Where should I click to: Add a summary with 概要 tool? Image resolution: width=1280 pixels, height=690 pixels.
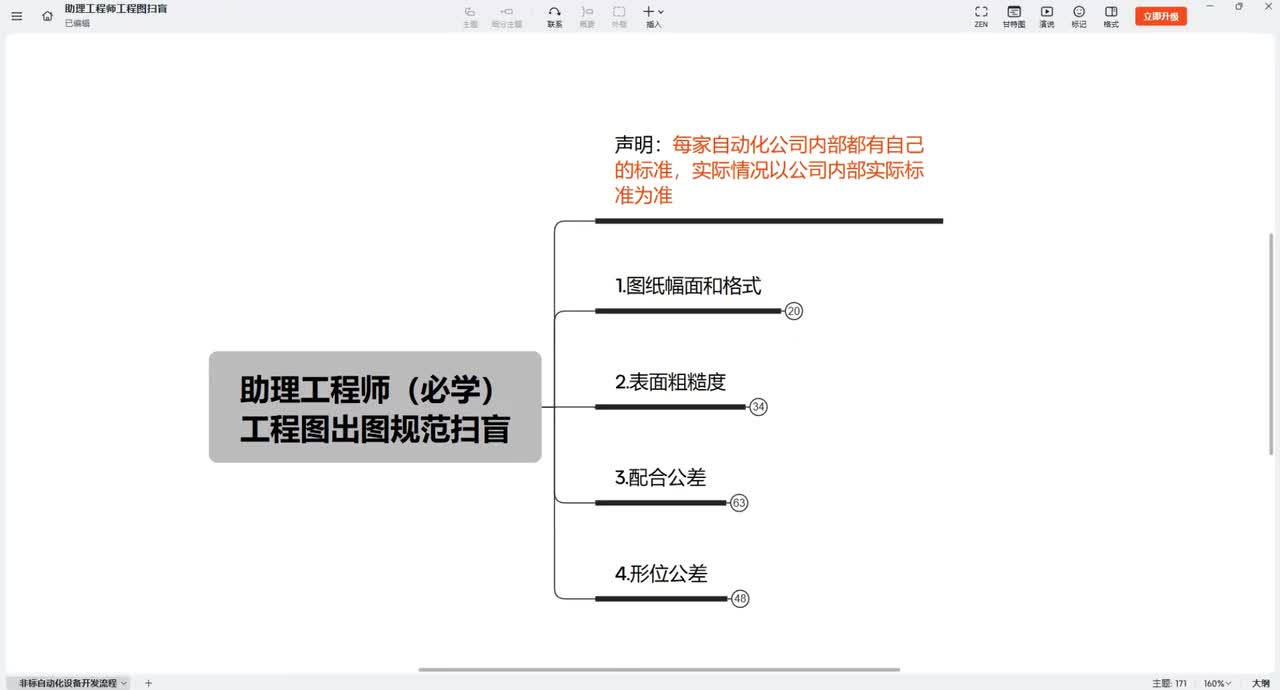(x=587, y=16)
